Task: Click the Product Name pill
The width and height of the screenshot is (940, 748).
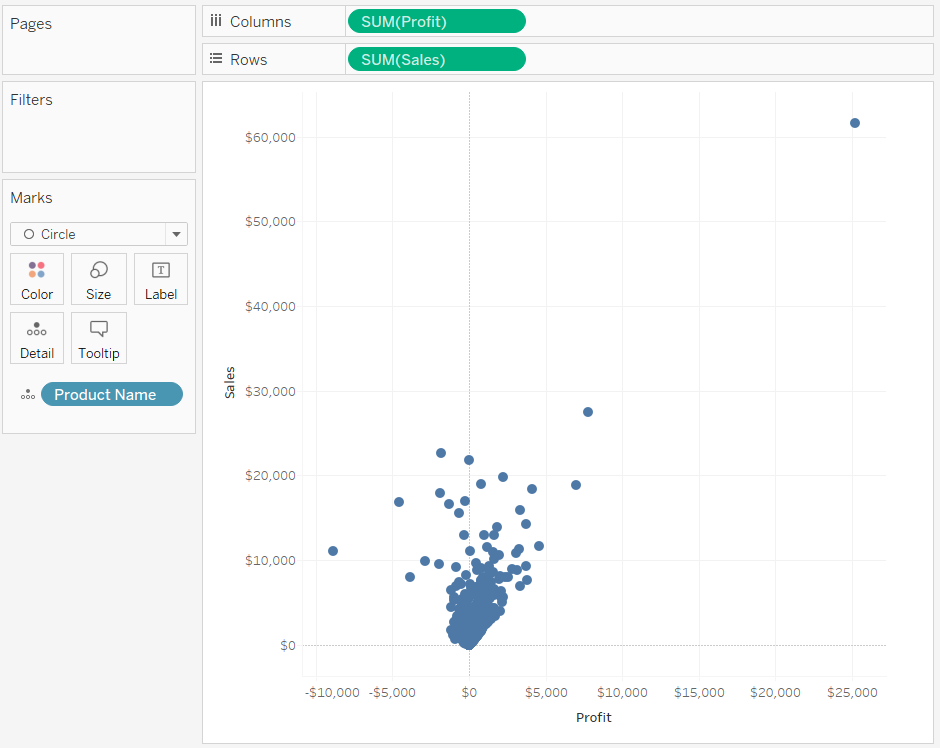Action: coord(112,394)
